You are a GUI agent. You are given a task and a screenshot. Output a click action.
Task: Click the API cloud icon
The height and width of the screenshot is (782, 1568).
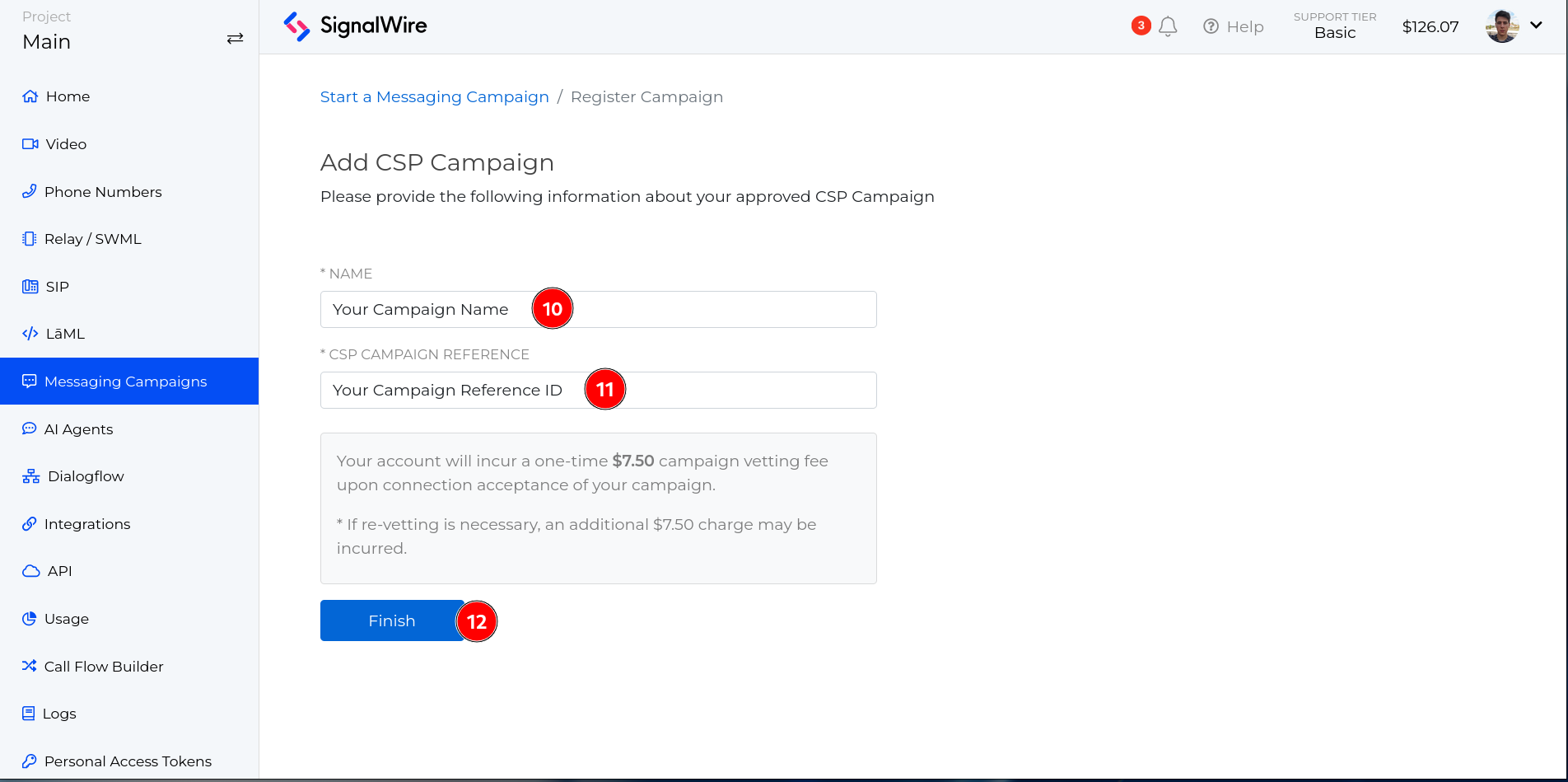[30, 570]
